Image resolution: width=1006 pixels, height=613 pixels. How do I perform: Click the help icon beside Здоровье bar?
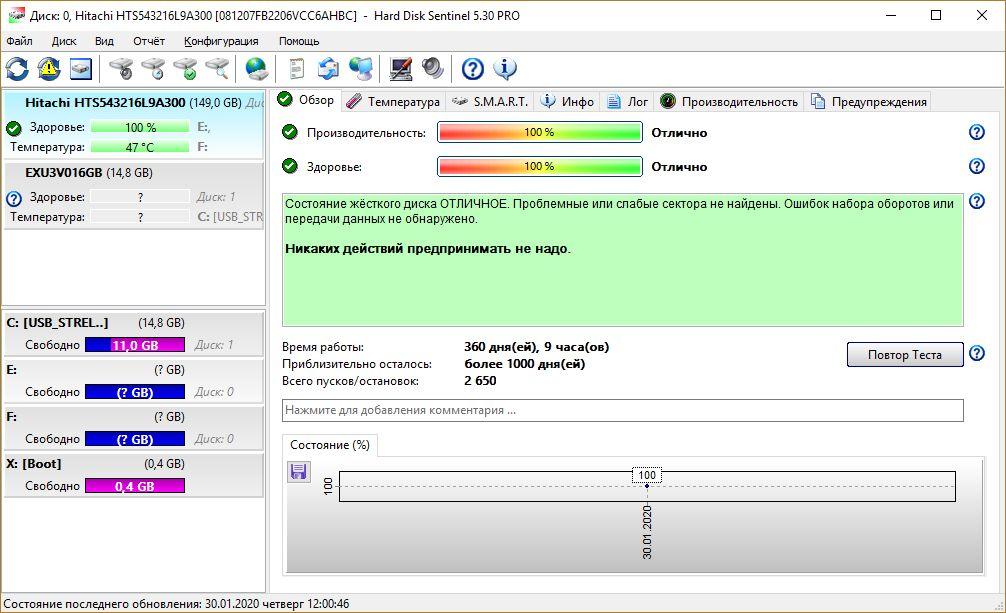pyautogui.click(x=976, y=166)
